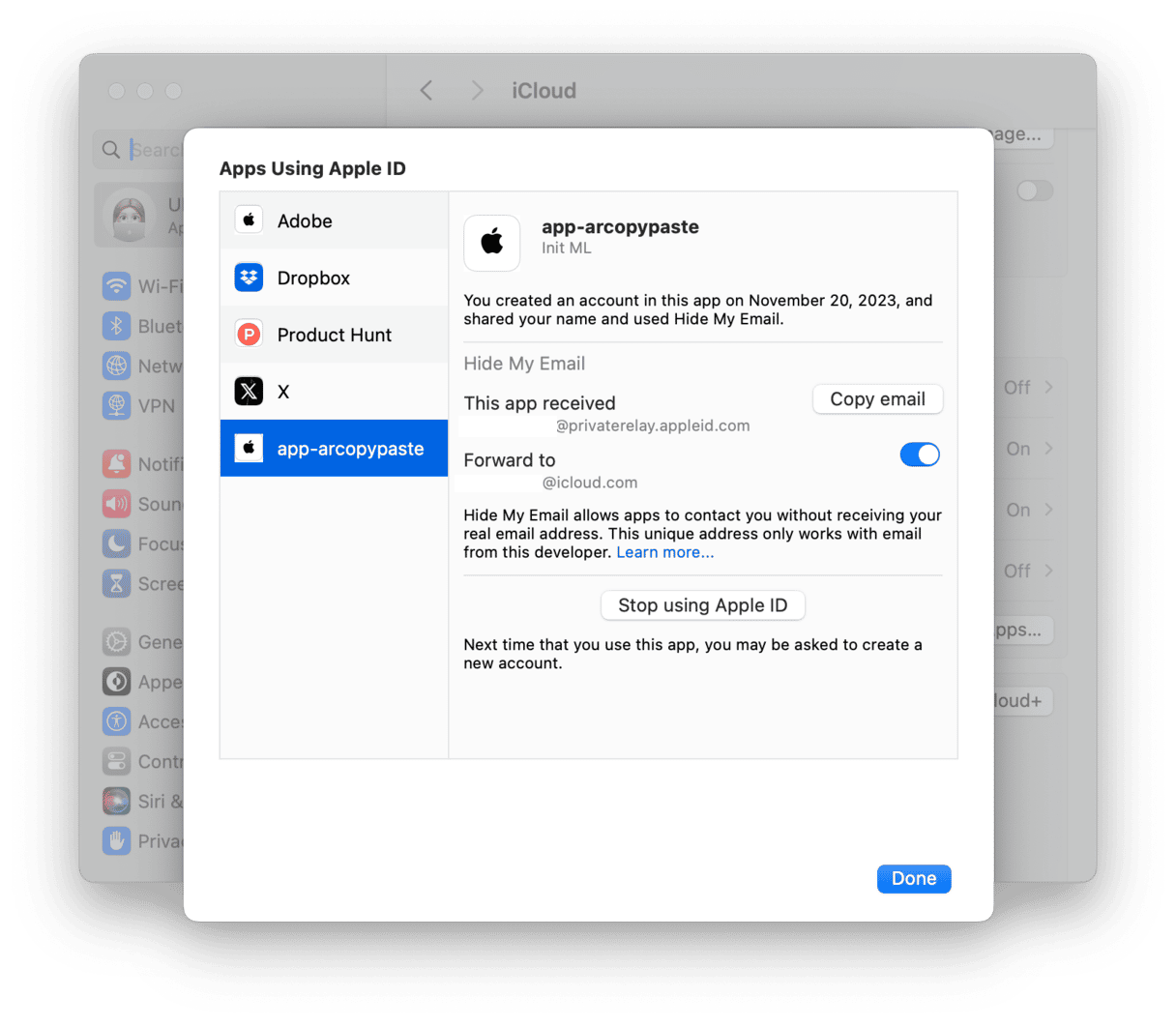Open the Appearance icon in the sidebar
The height and width of the screenshot is (1027, 1176).
[x=116, y=682]
